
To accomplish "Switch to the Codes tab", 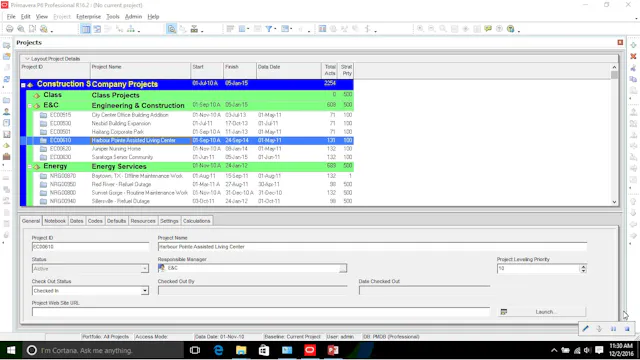I will (x=95, y=221).
